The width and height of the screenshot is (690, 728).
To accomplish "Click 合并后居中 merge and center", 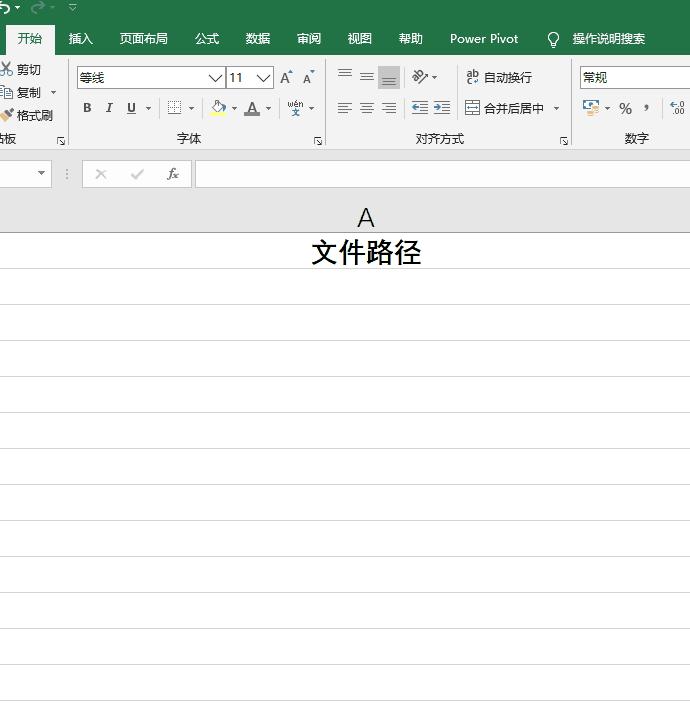I will (504, 108).
